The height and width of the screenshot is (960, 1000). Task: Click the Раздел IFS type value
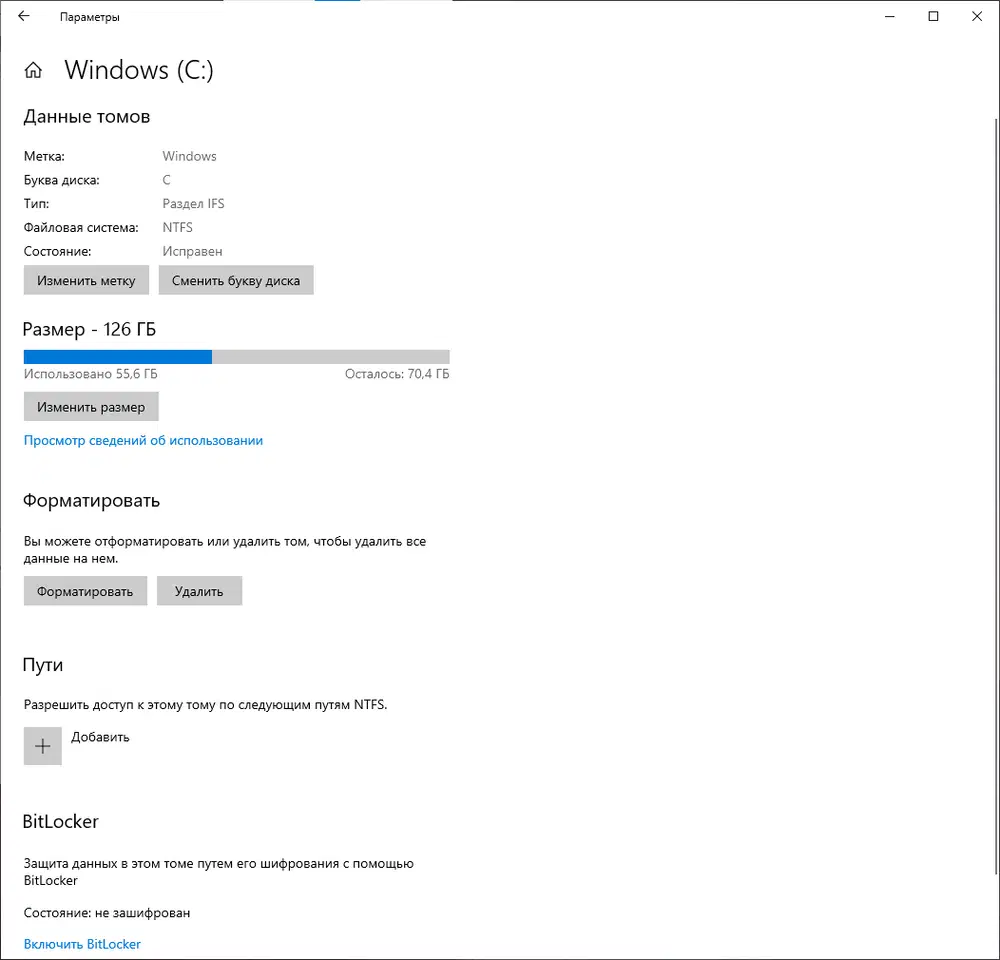pyautogui.click(x=193, y=203)
